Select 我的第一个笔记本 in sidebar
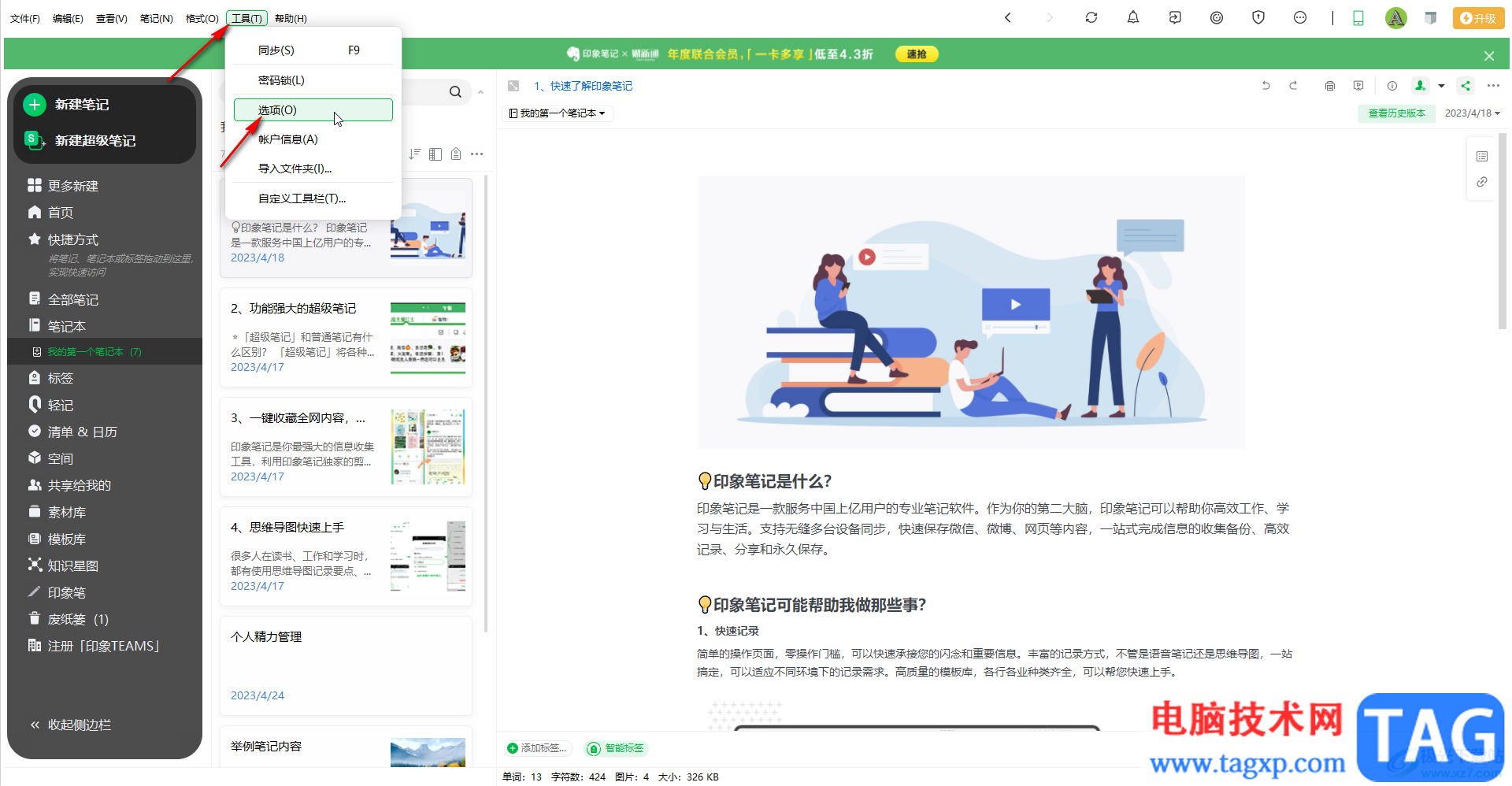Image resolution: width=1512 pixels, height=786 pixels. (x=105, y=352)
